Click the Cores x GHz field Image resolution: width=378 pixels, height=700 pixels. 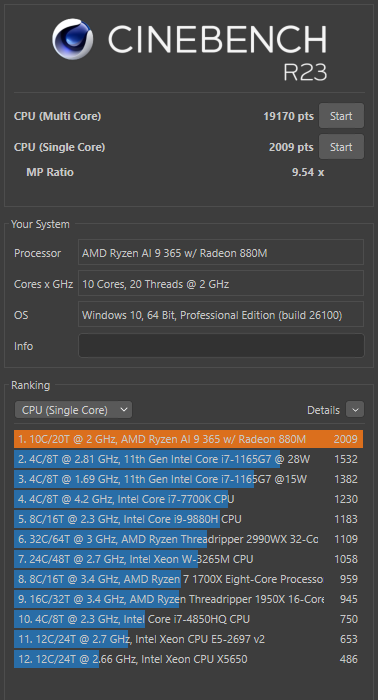[x=221, y=283]
